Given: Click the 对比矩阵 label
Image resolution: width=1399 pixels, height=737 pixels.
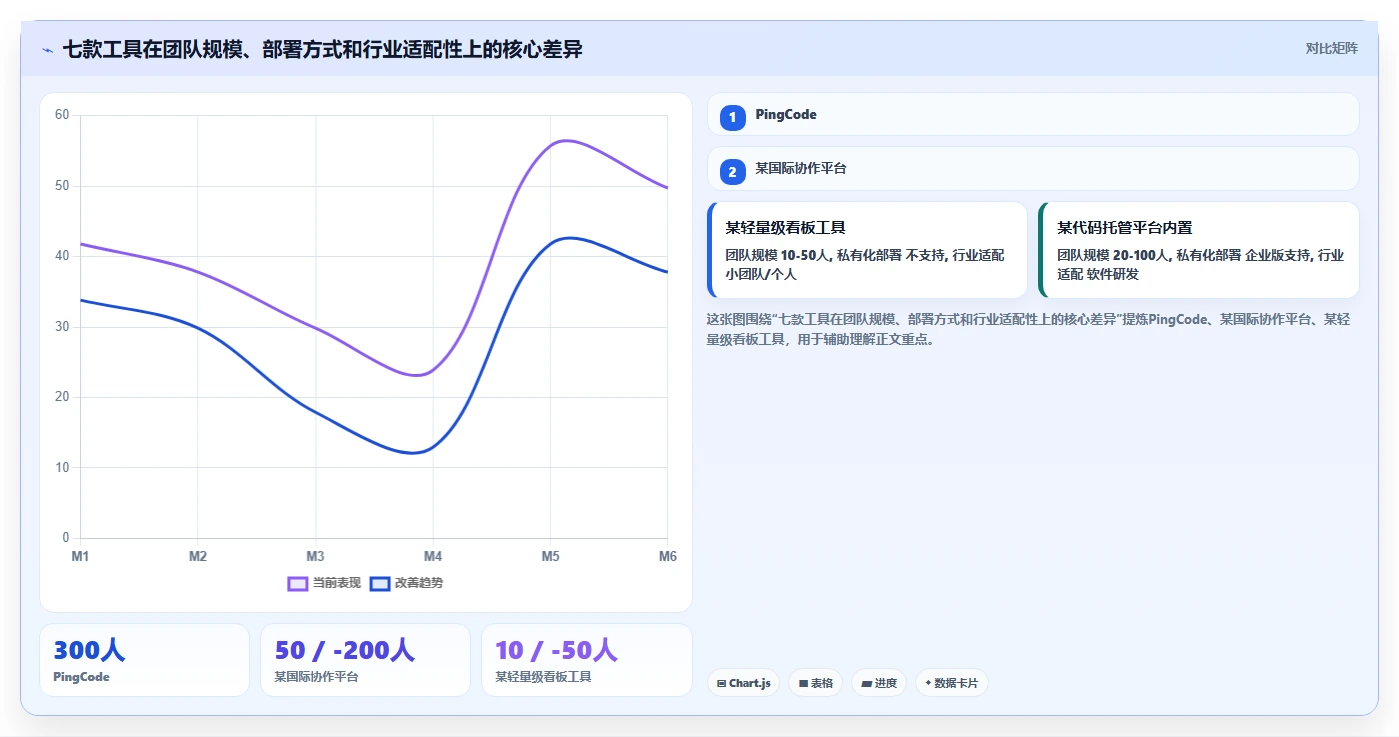Looking at the screenshot, I should [1331, 48].
